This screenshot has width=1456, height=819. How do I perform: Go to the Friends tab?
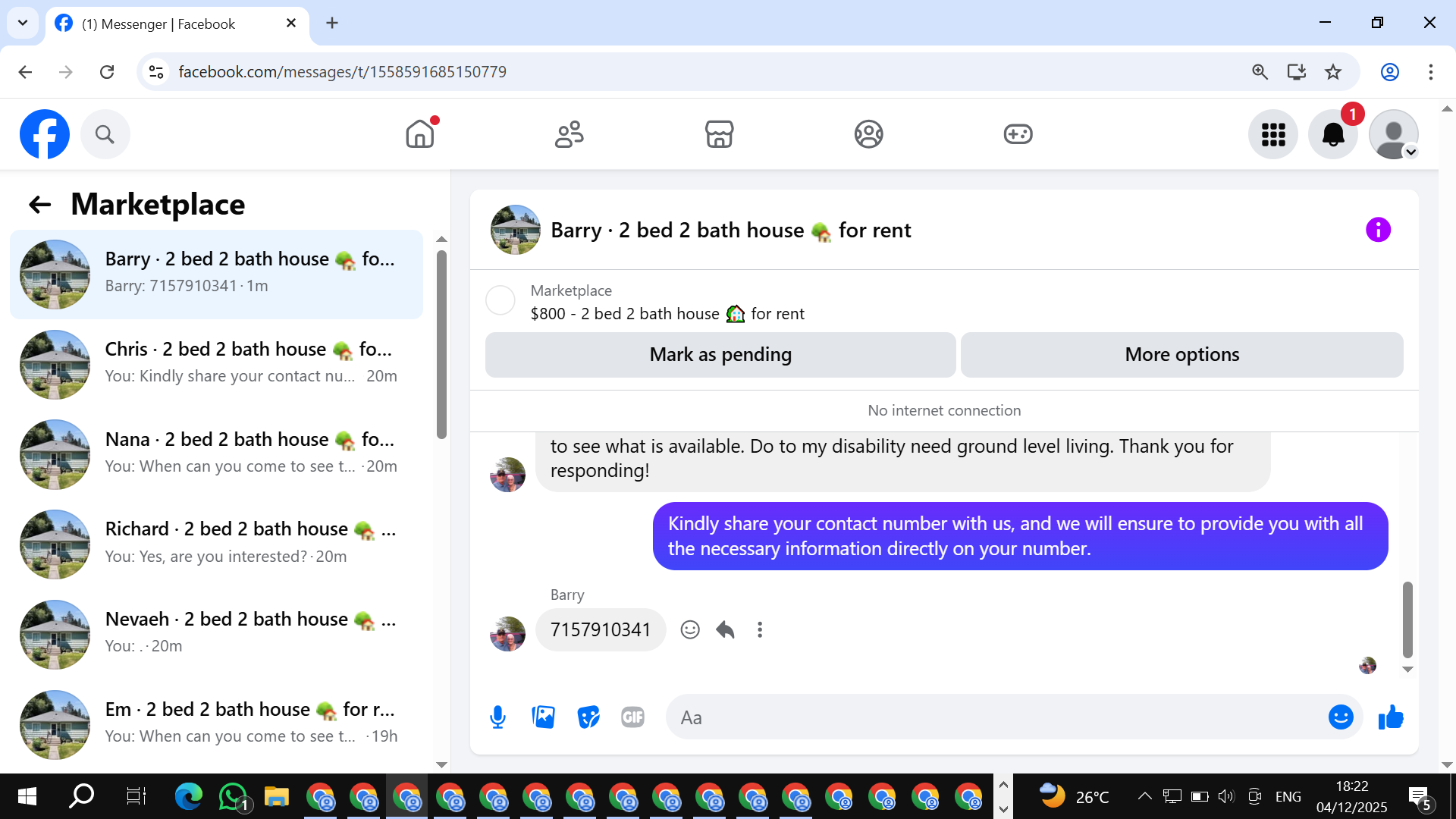[569, 134]
